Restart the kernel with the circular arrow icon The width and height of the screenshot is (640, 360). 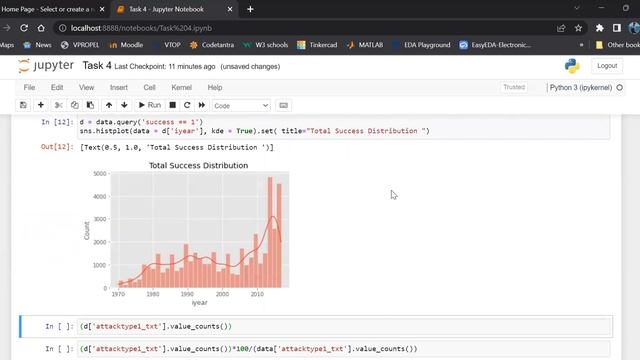[187, 105]
